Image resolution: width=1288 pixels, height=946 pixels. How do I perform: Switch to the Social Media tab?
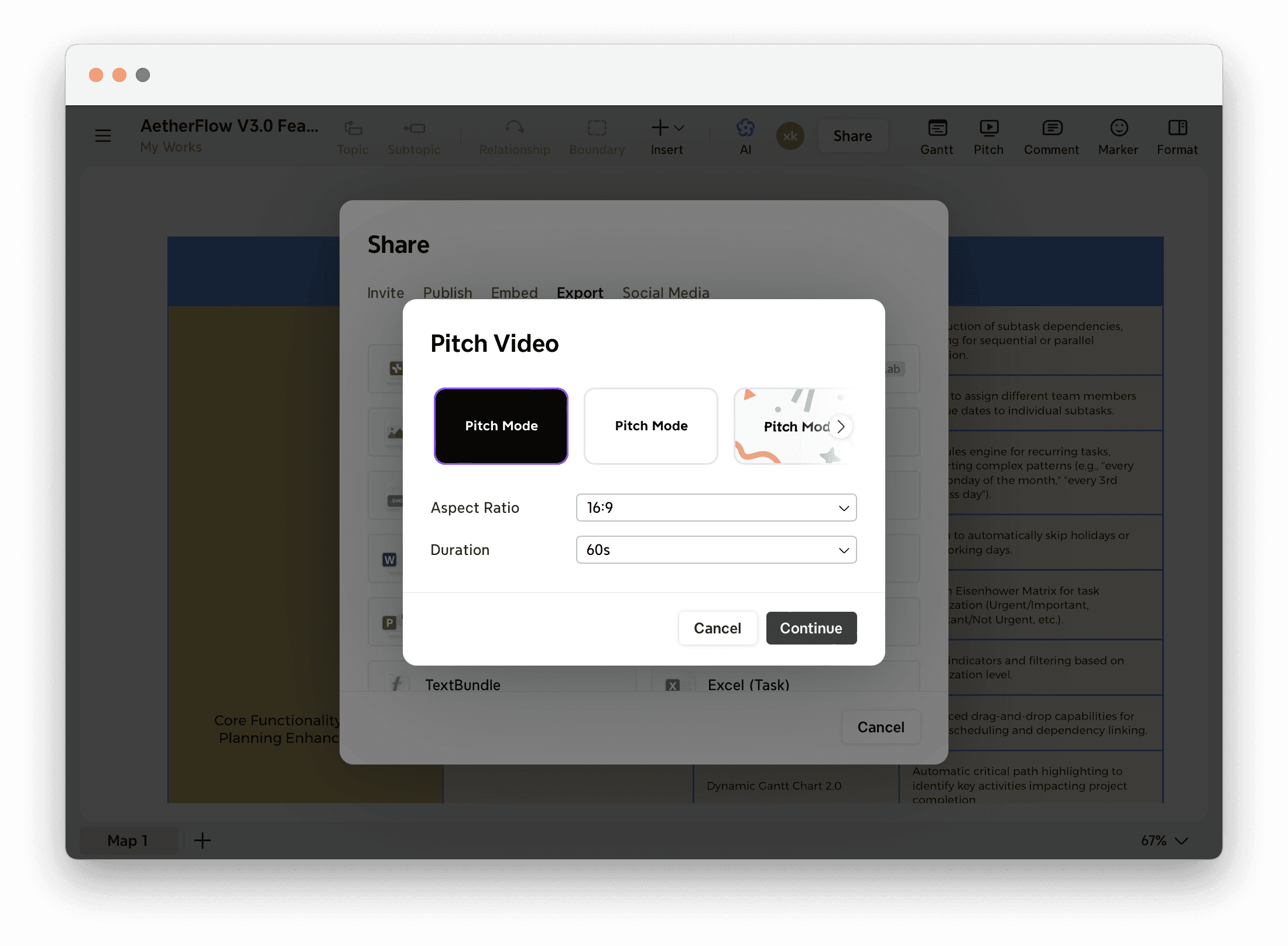click(666, 293)
